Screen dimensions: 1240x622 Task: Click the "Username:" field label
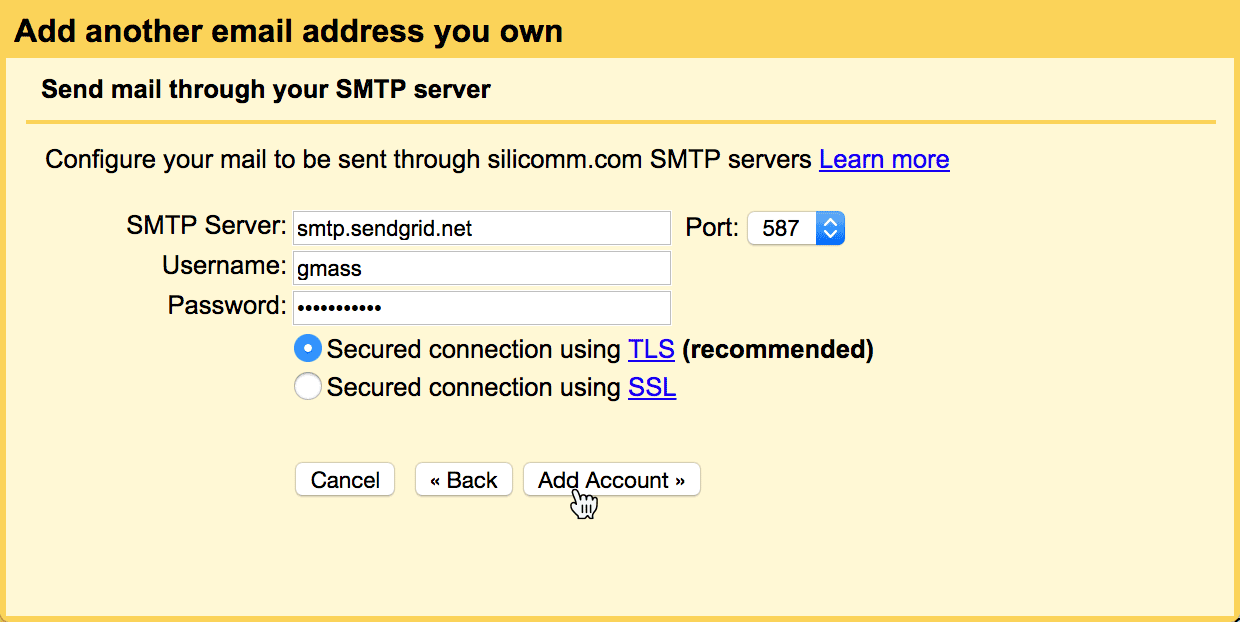[x=224, y=266]
